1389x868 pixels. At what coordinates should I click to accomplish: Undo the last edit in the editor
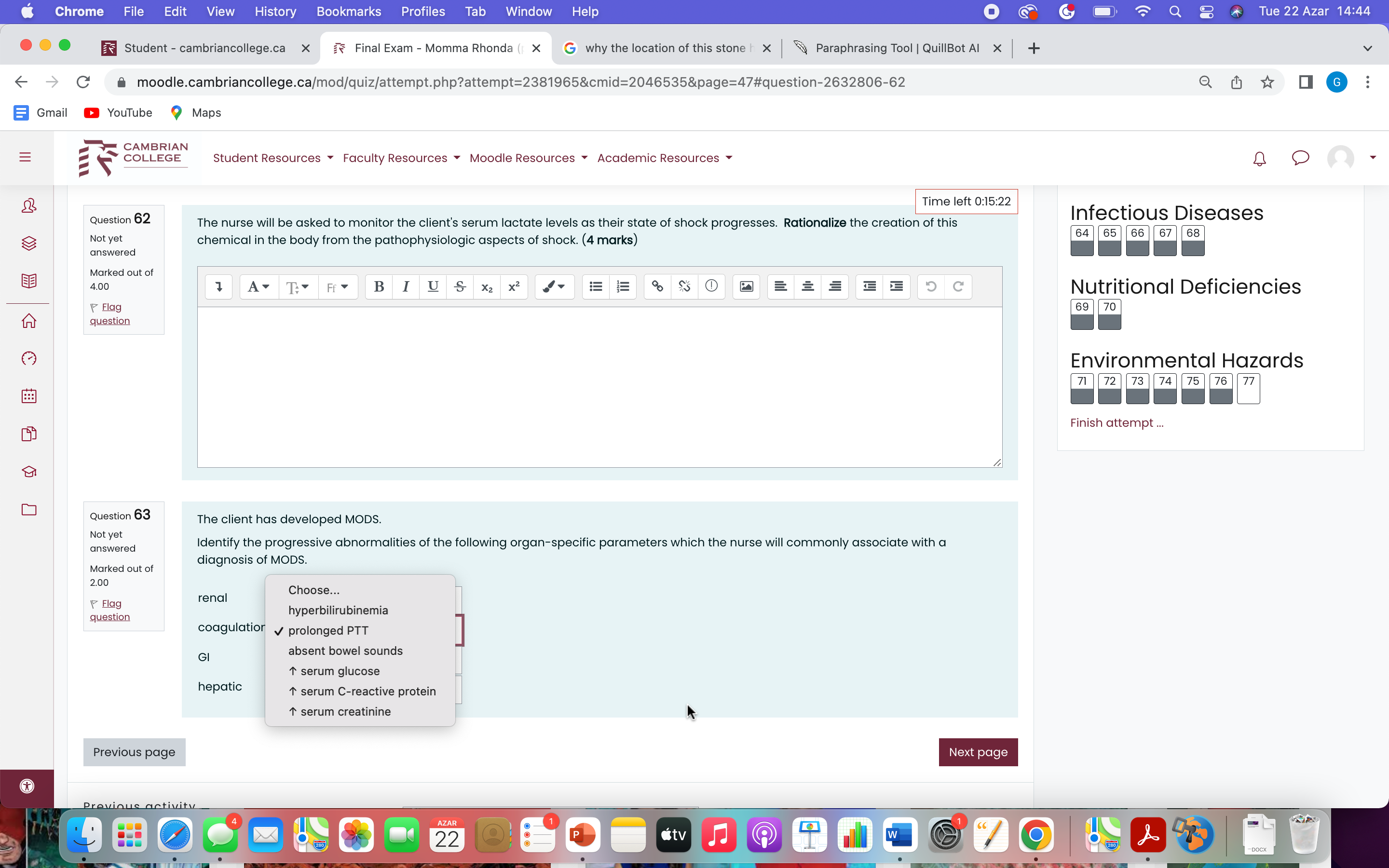[x=930, y=286]
